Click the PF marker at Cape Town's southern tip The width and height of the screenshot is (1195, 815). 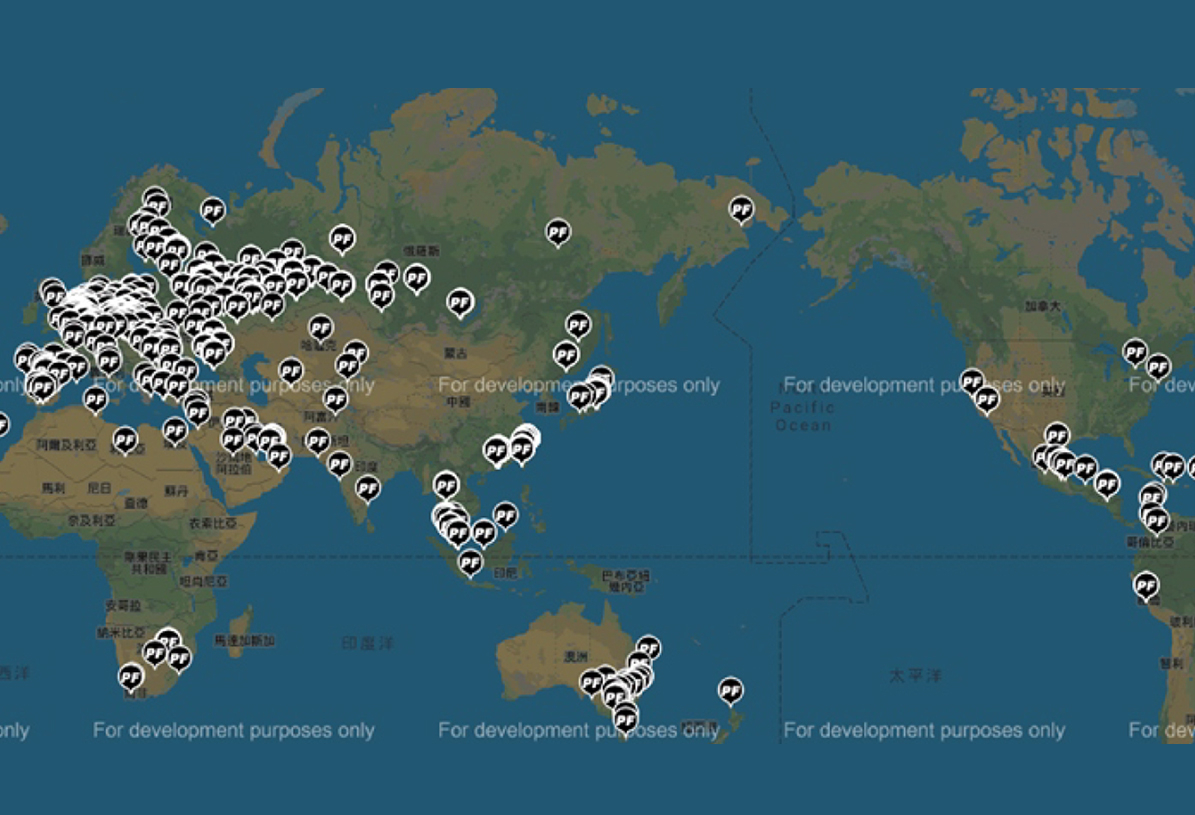point(131,677)
